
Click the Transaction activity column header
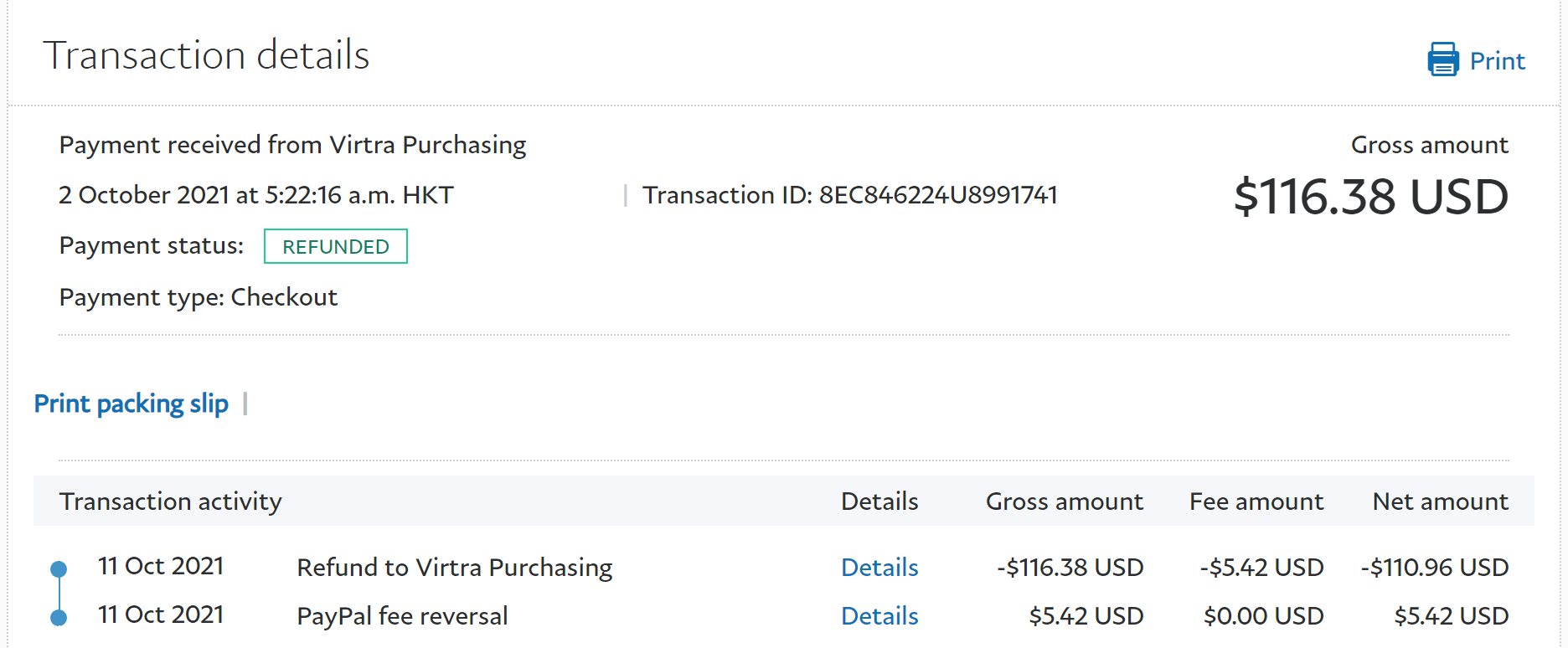click(170, 501)
